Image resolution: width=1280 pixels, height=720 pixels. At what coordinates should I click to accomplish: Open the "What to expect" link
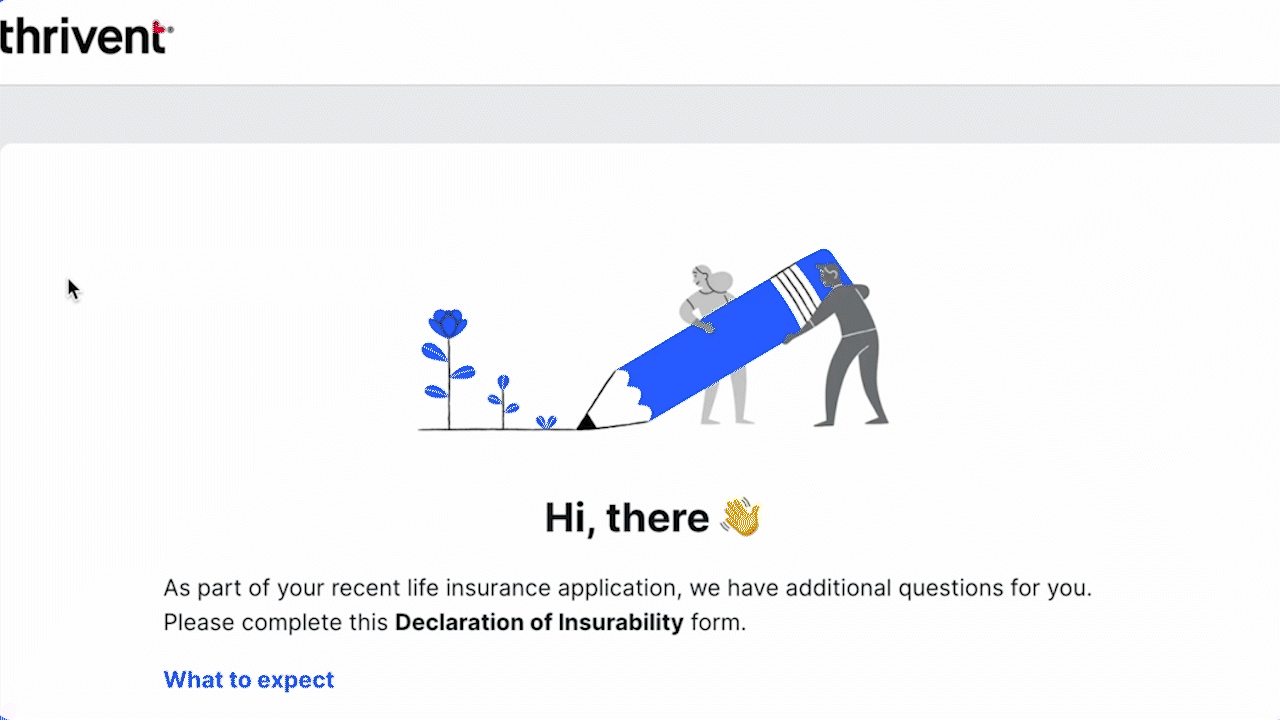point(248,680)
